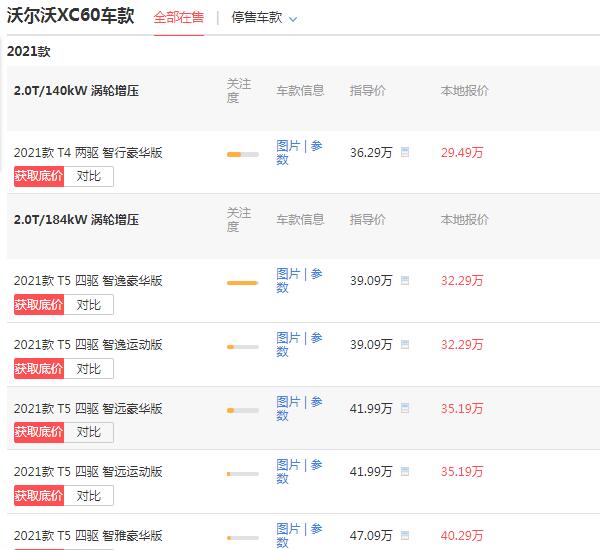Add T4 两驱 智行豪华版 to comparison
The width and height of the screenshot is (600, 550).
pyautogui.click(x=89, y=176)
